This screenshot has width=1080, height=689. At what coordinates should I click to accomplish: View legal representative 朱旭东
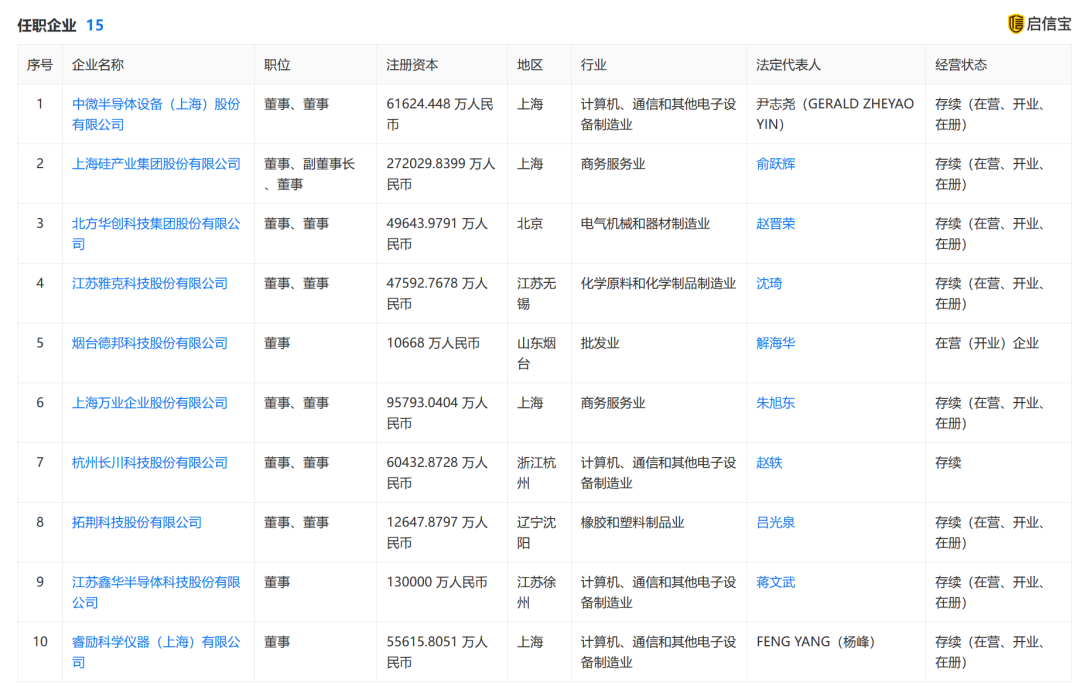click(x=776, y=403)
